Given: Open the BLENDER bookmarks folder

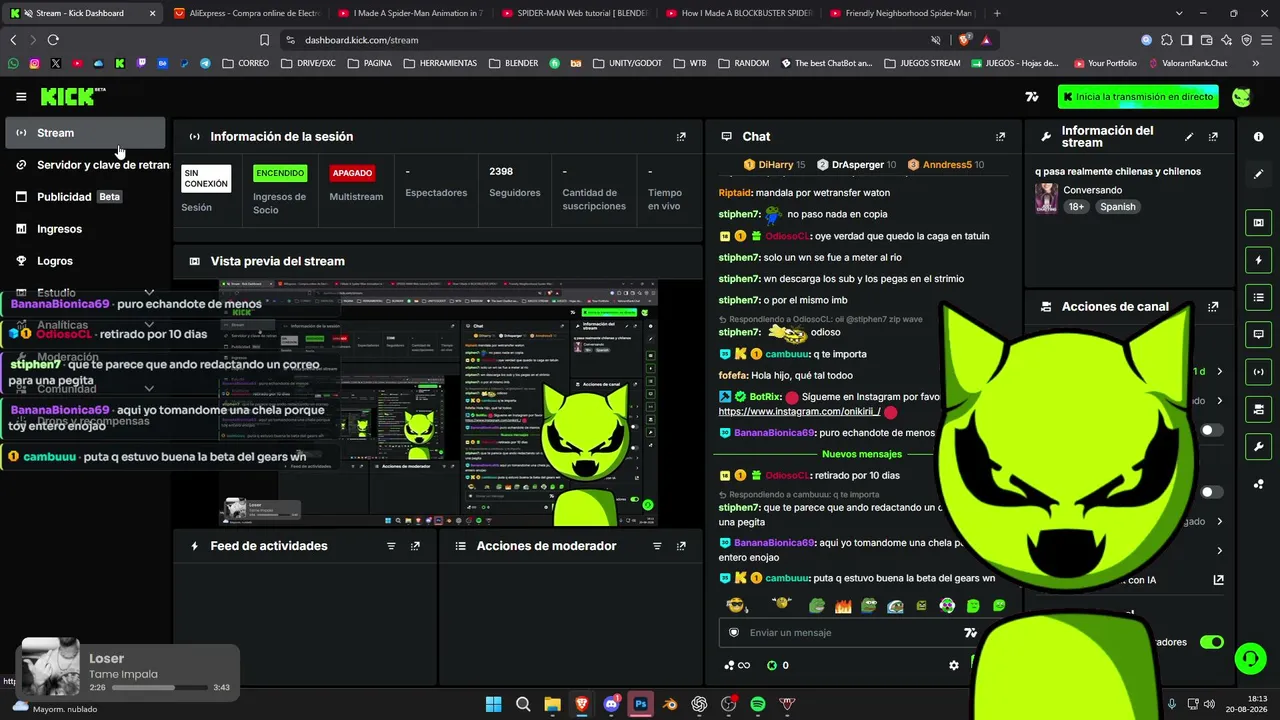Looking at the screenshot, I should (514, 63).
